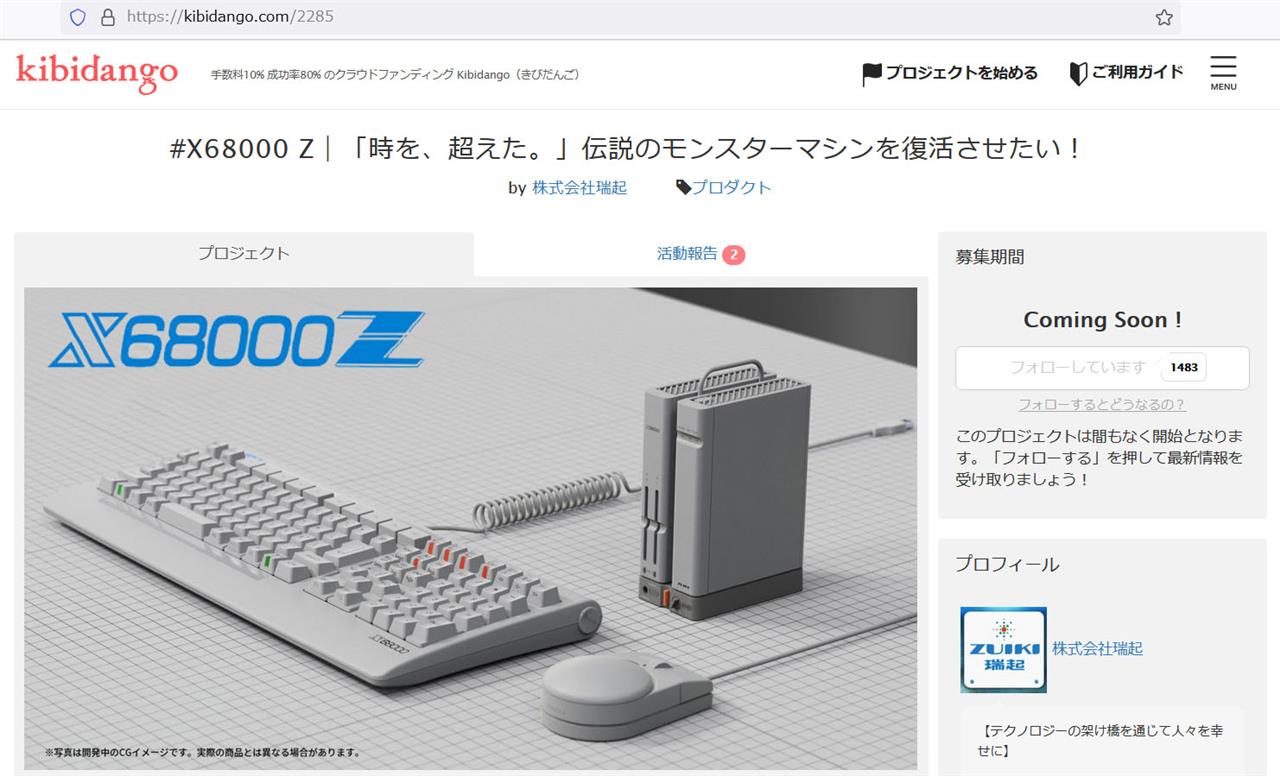Click the padlock site security icon
Screen dimensions: 1280x776
click(x=108, y=17)
